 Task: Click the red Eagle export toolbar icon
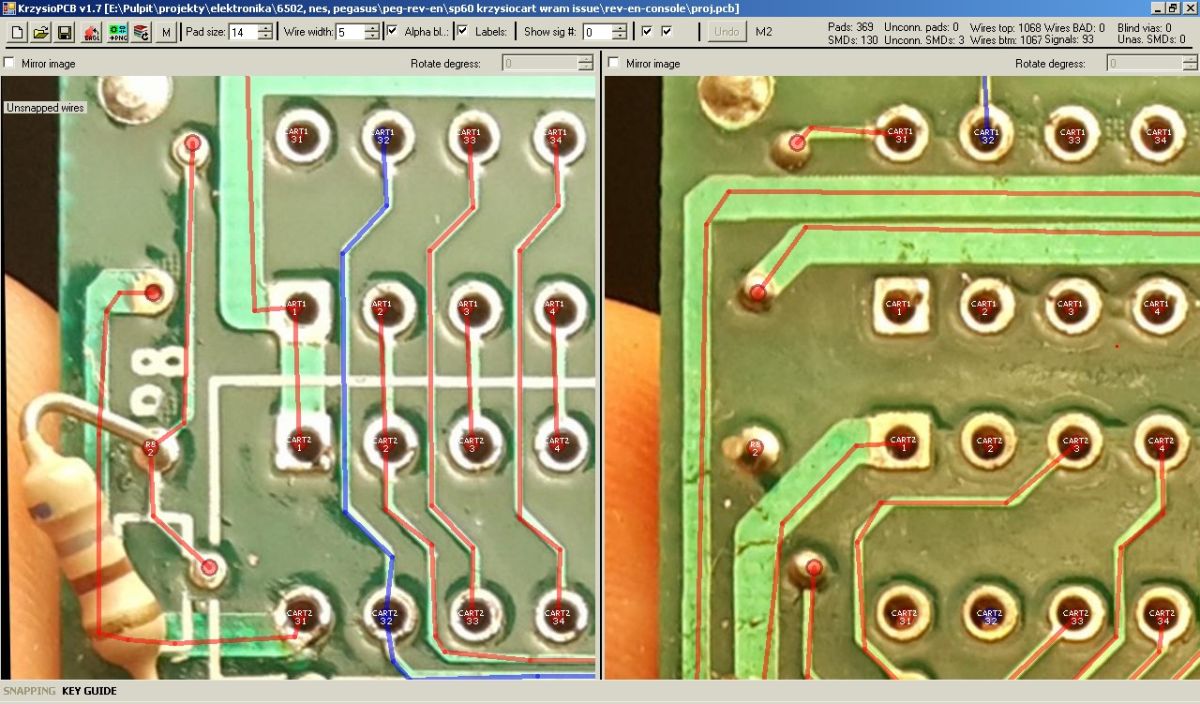coord(91,33)
